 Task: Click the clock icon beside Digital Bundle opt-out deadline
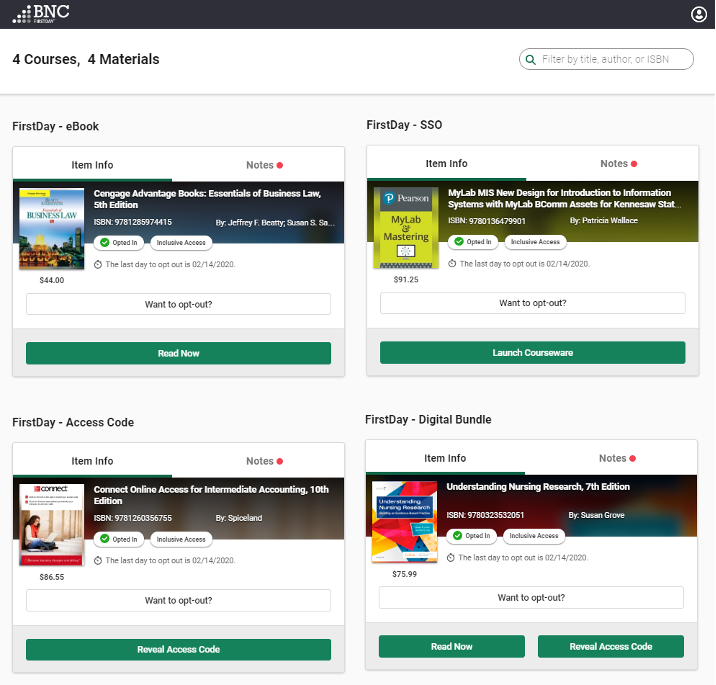pyautogui.click(x=451, y=558)
